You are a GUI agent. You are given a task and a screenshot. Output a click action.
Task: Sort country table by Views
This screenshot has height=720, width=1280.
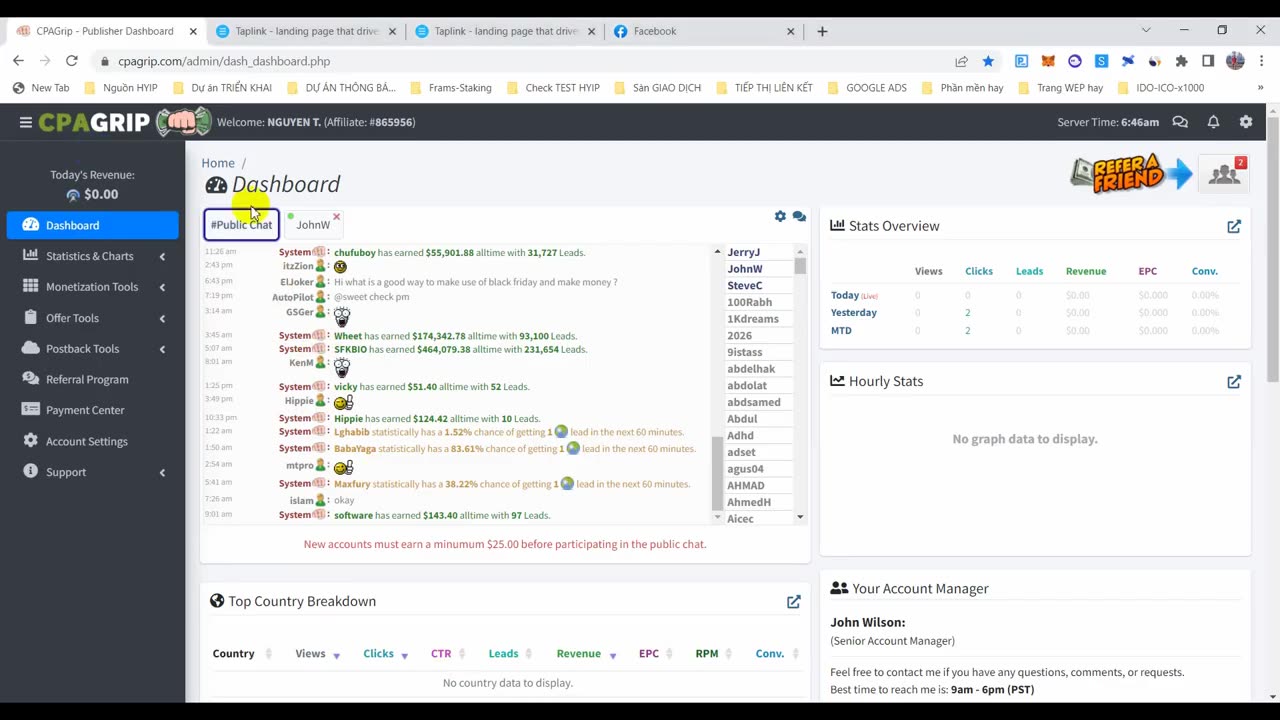[318, 654]
